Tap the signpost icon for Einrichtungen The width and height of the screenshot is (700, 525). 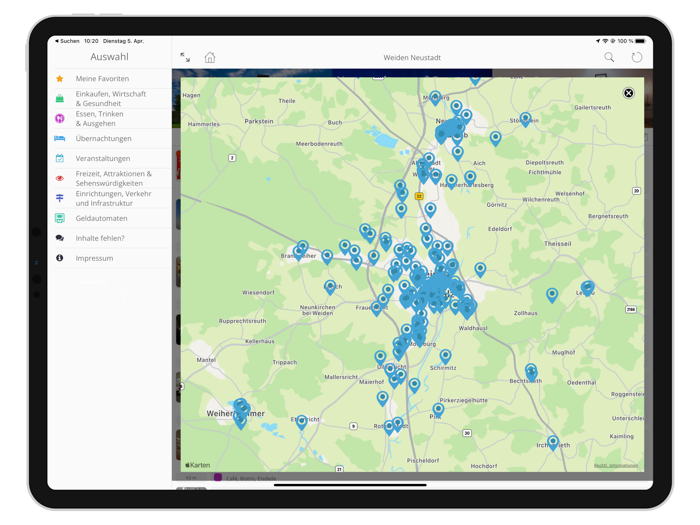coord(59,198)
